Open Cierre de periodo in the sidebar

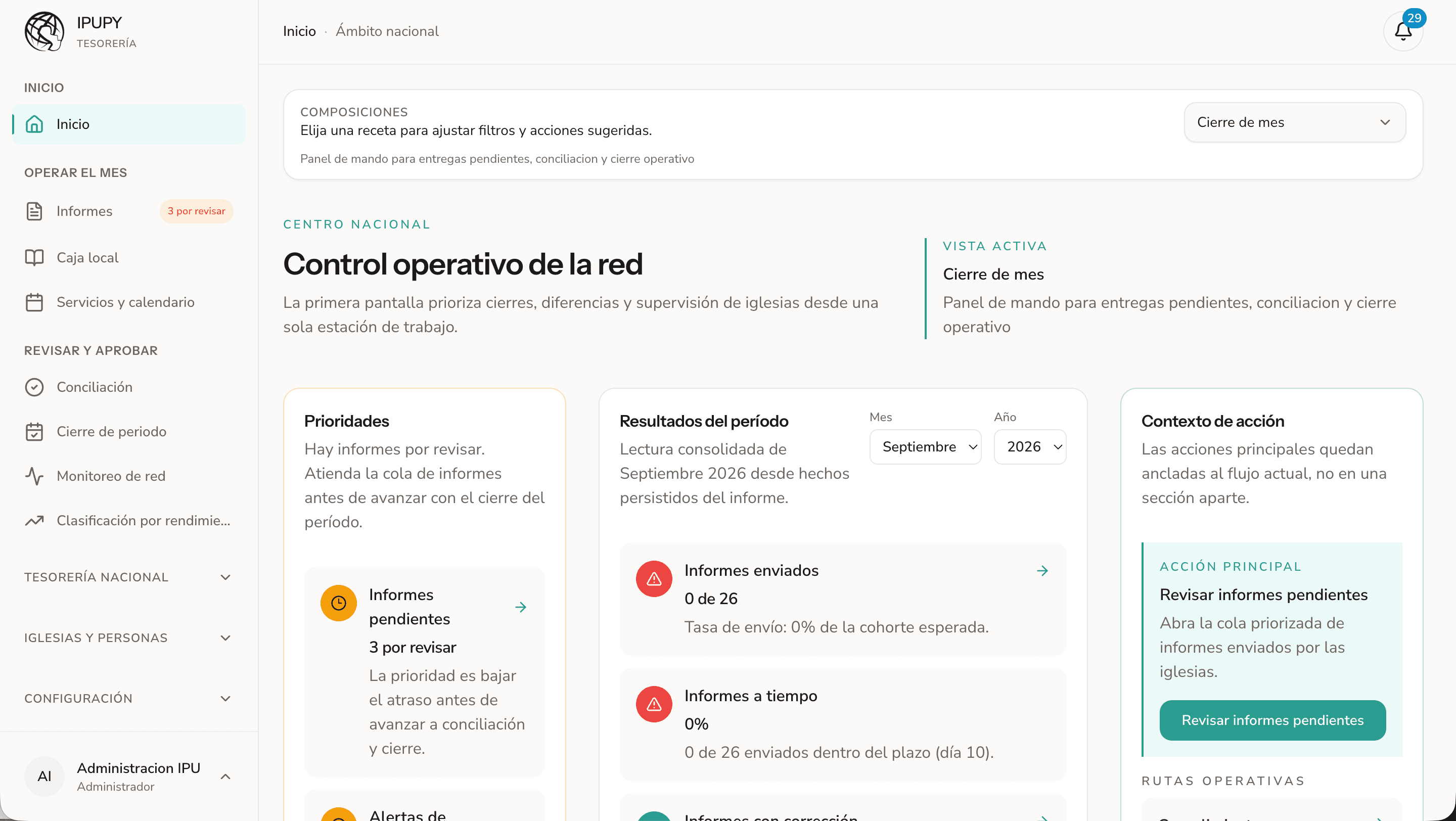click(129, 432)
